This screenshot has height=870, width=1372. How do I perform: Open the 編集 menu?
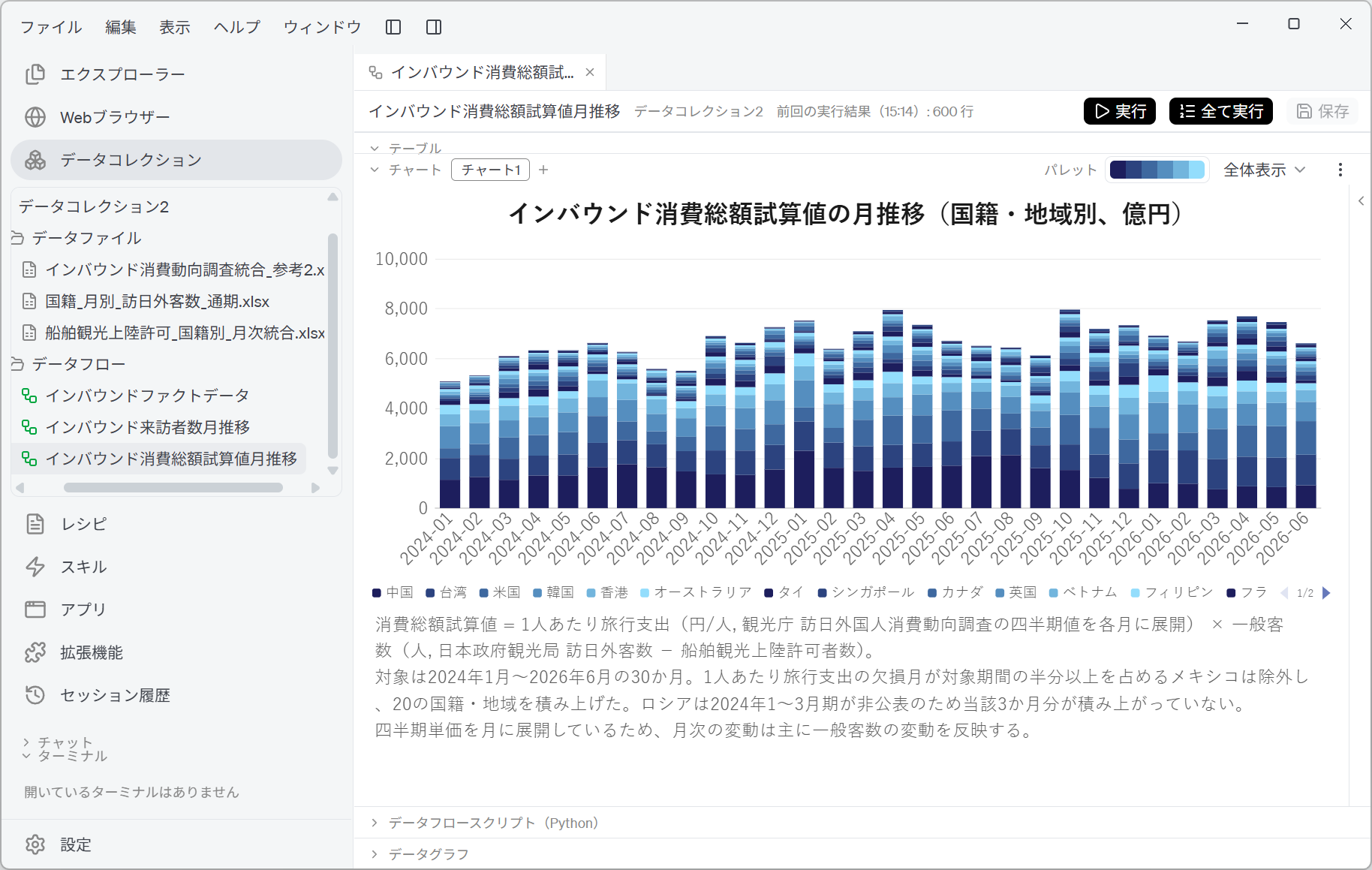[x=121, y=27]
